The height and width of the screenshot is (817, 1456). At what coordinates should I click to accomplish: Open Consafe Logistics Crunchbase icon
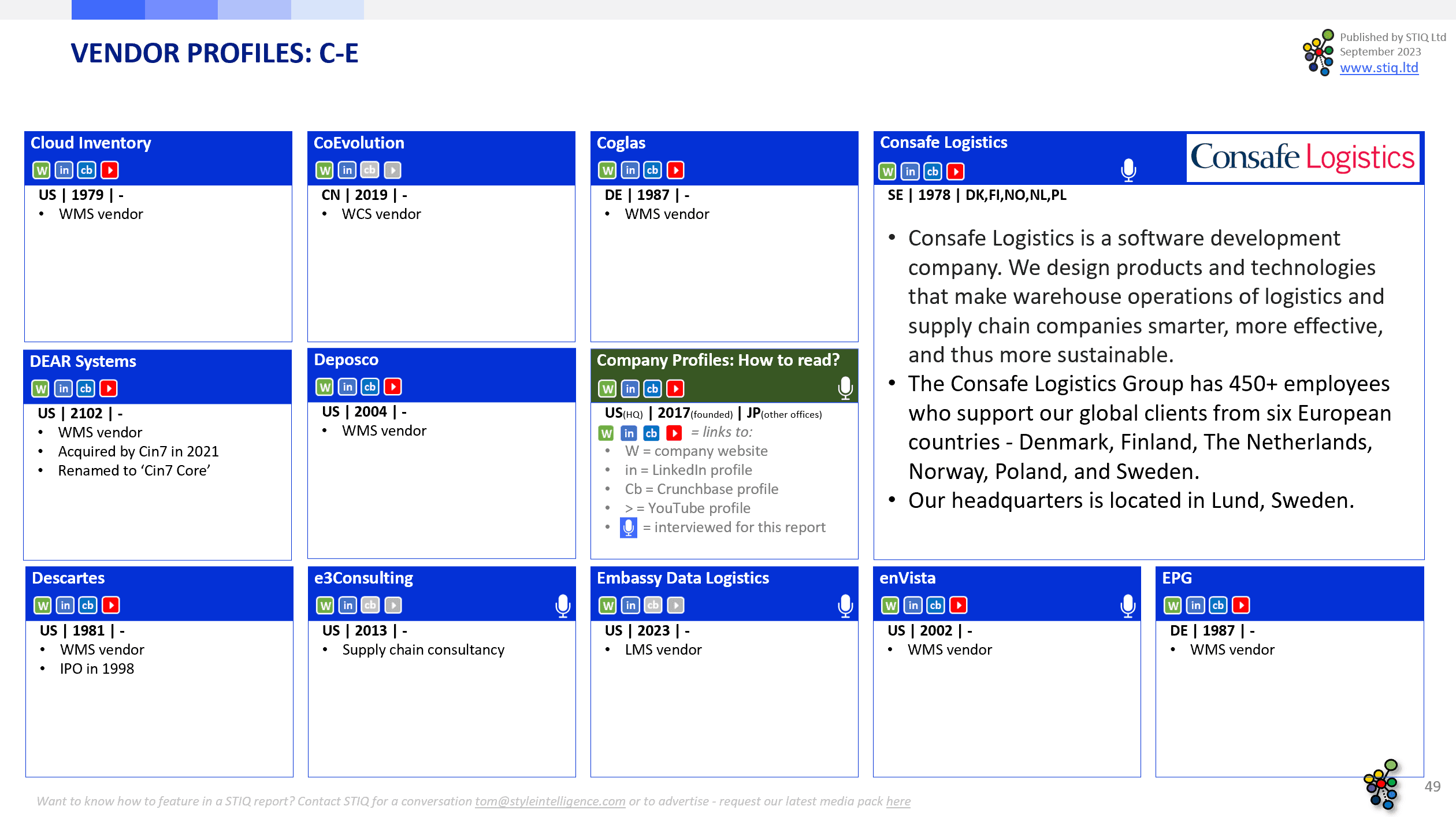pos(933,172)
